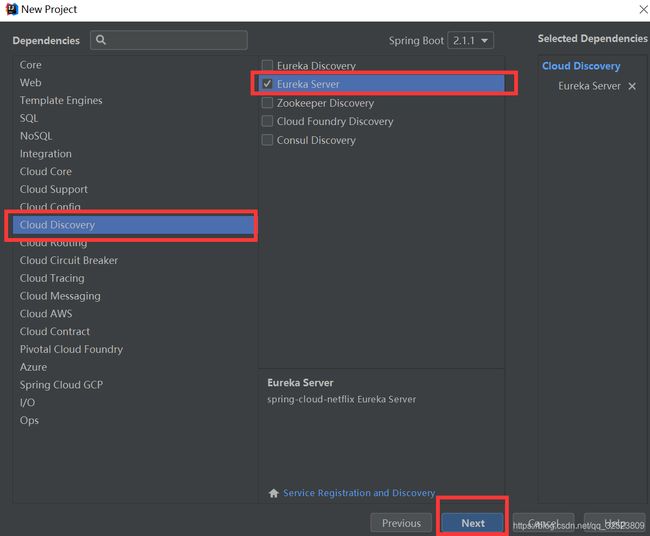The image size is (650, 536).
Task: Click the Next button
Action: tap(473, 523)
